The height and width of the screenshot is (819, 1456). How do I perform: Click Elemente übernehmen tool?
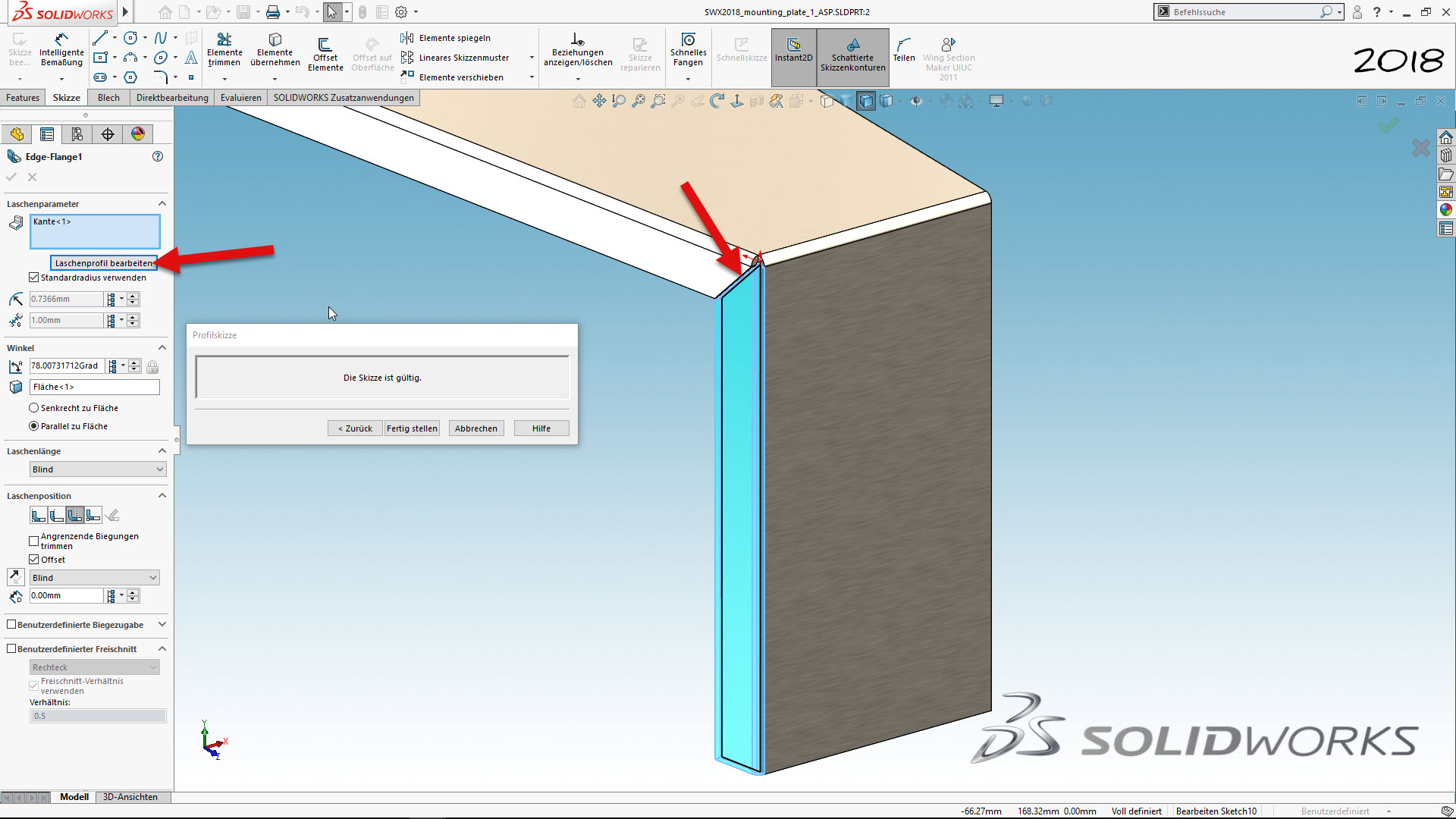pyautogui.click(x=275, y=49)
